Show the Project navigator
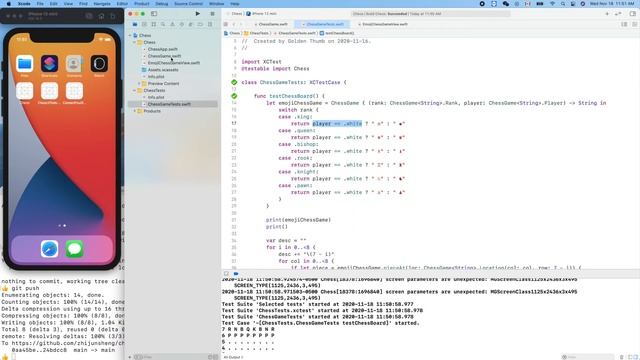640x360 pixels. (x=135, y=24)
